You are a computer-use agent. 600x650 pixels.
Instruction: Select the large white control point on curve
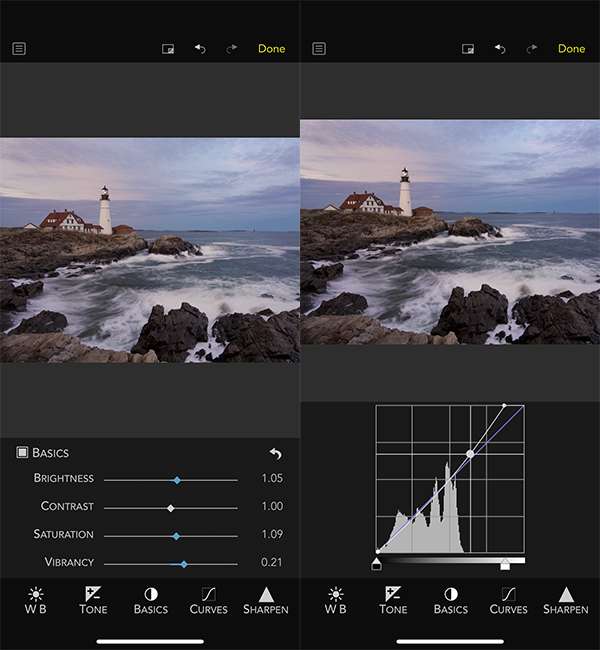click(470, 454)
